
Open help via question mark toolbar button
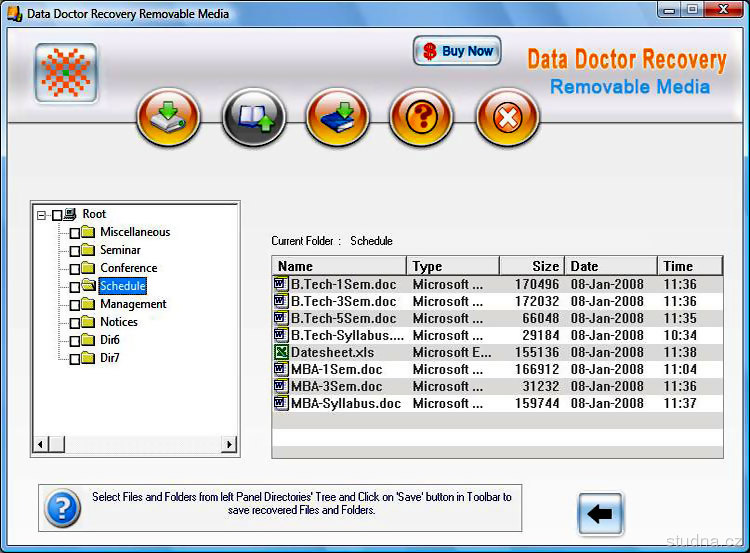pos(421,117)
